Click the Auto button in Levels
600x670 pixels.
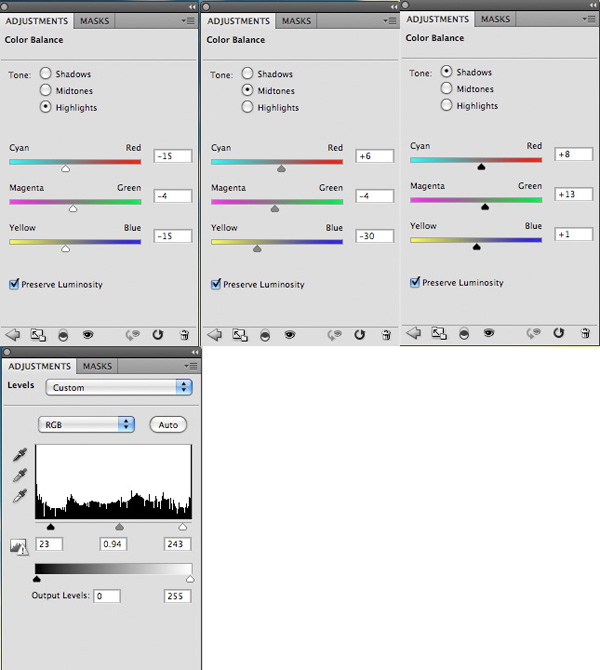tap(168, 425)
